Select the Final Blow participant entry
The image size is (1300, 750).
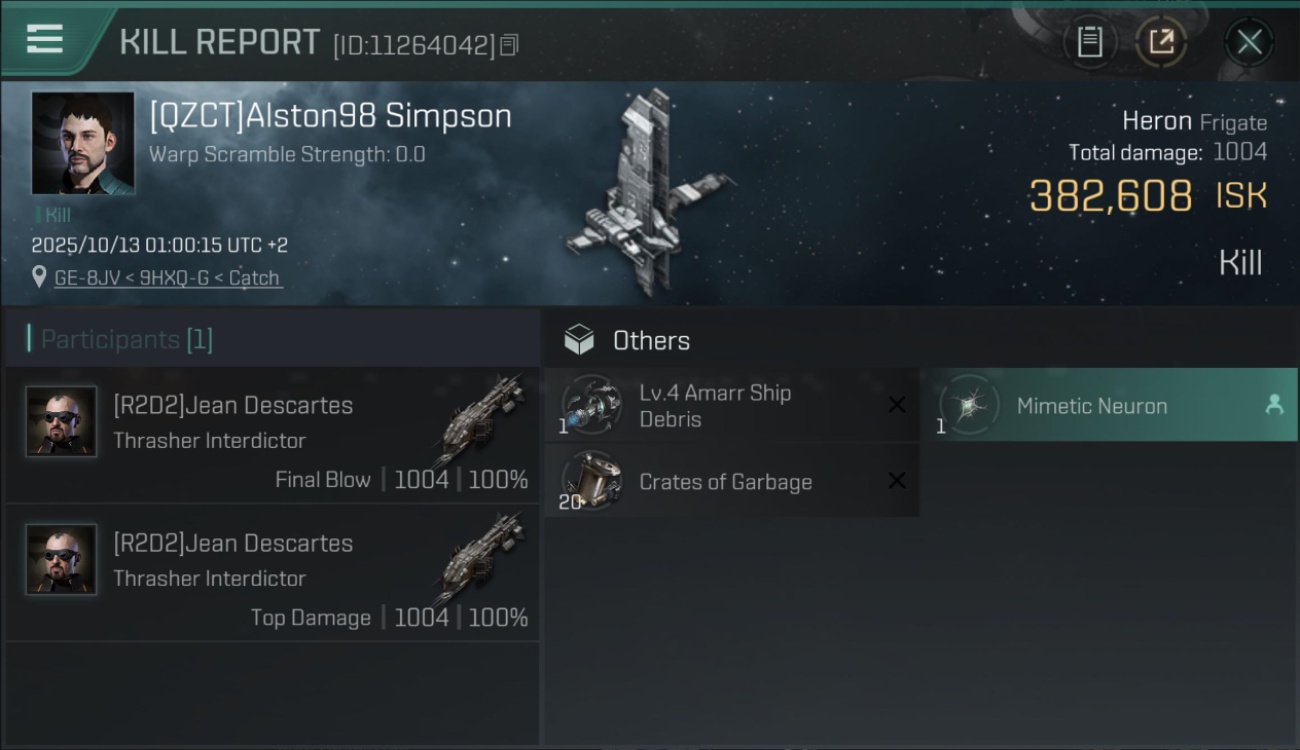(x=272, y=435)
